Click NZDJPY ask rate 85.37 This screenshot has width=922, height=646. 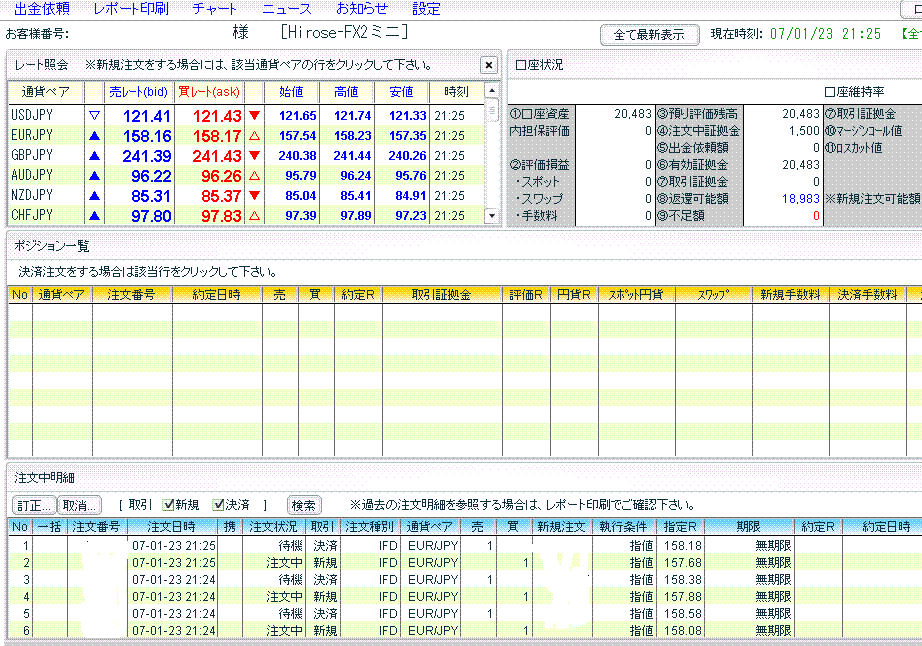(221, 196)
